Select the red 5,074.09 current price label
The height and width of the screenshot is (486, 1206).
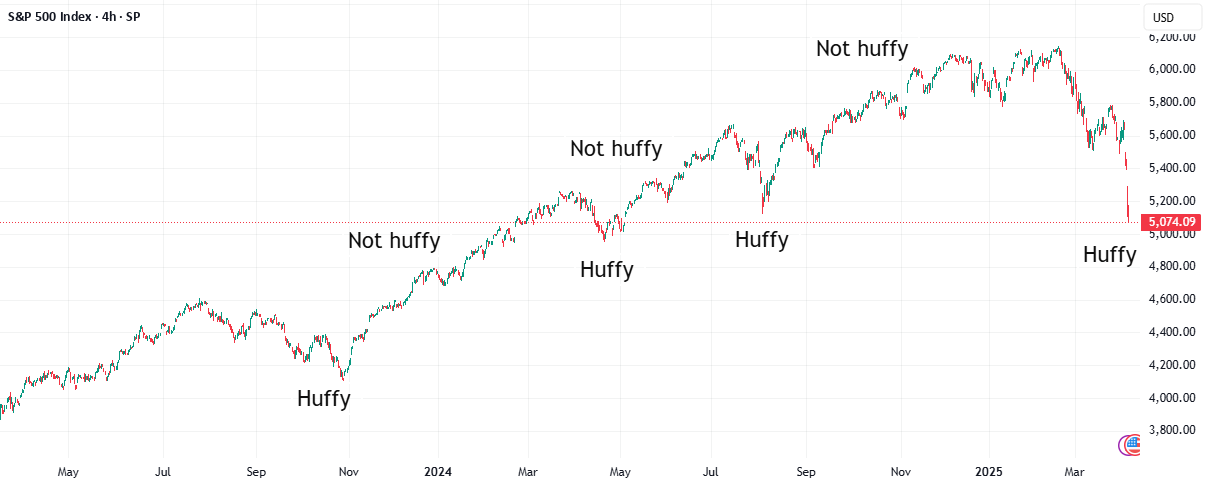[1172, 222]
